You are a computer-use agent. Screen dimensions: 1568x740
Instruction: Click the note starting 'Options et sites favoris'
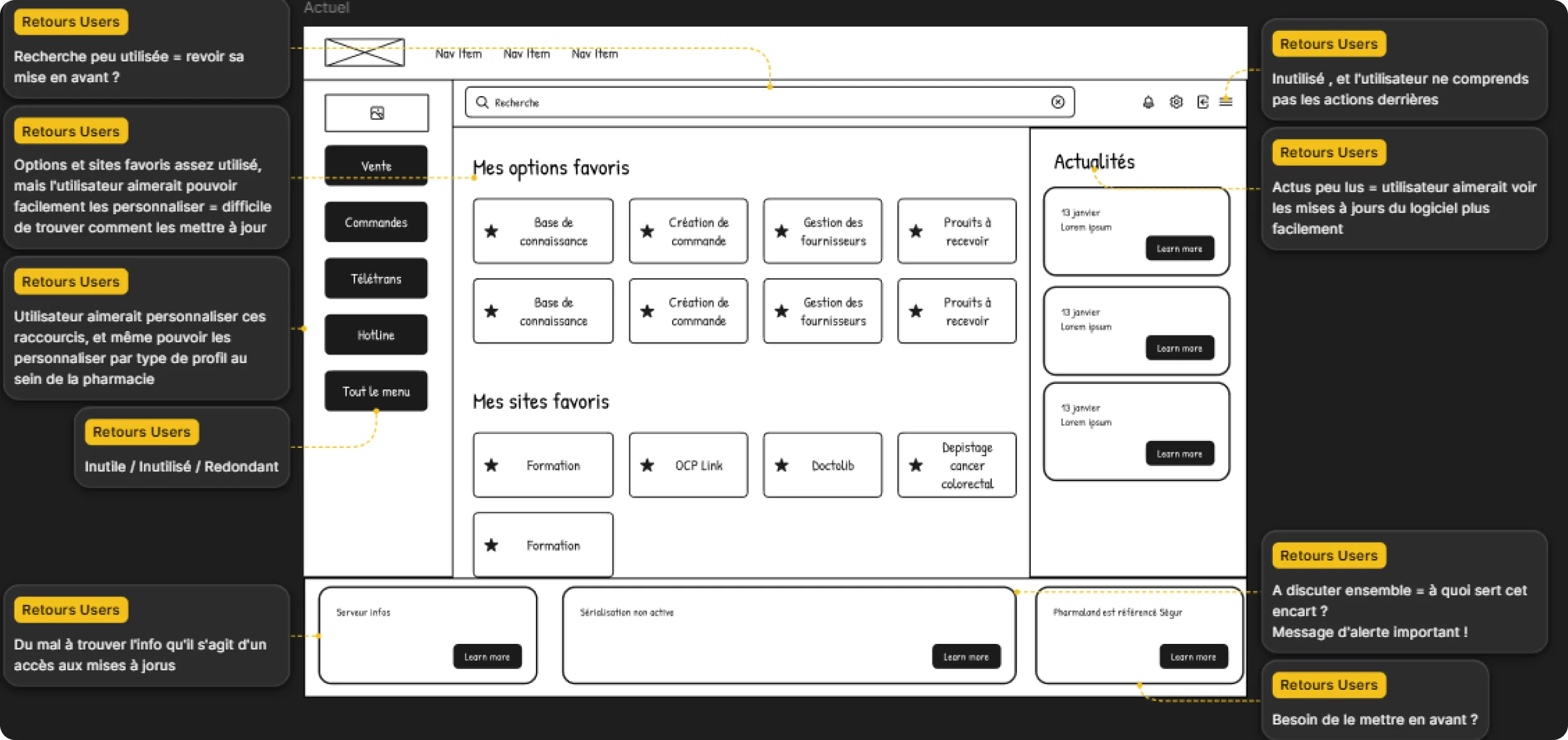(x=146, y=178)
